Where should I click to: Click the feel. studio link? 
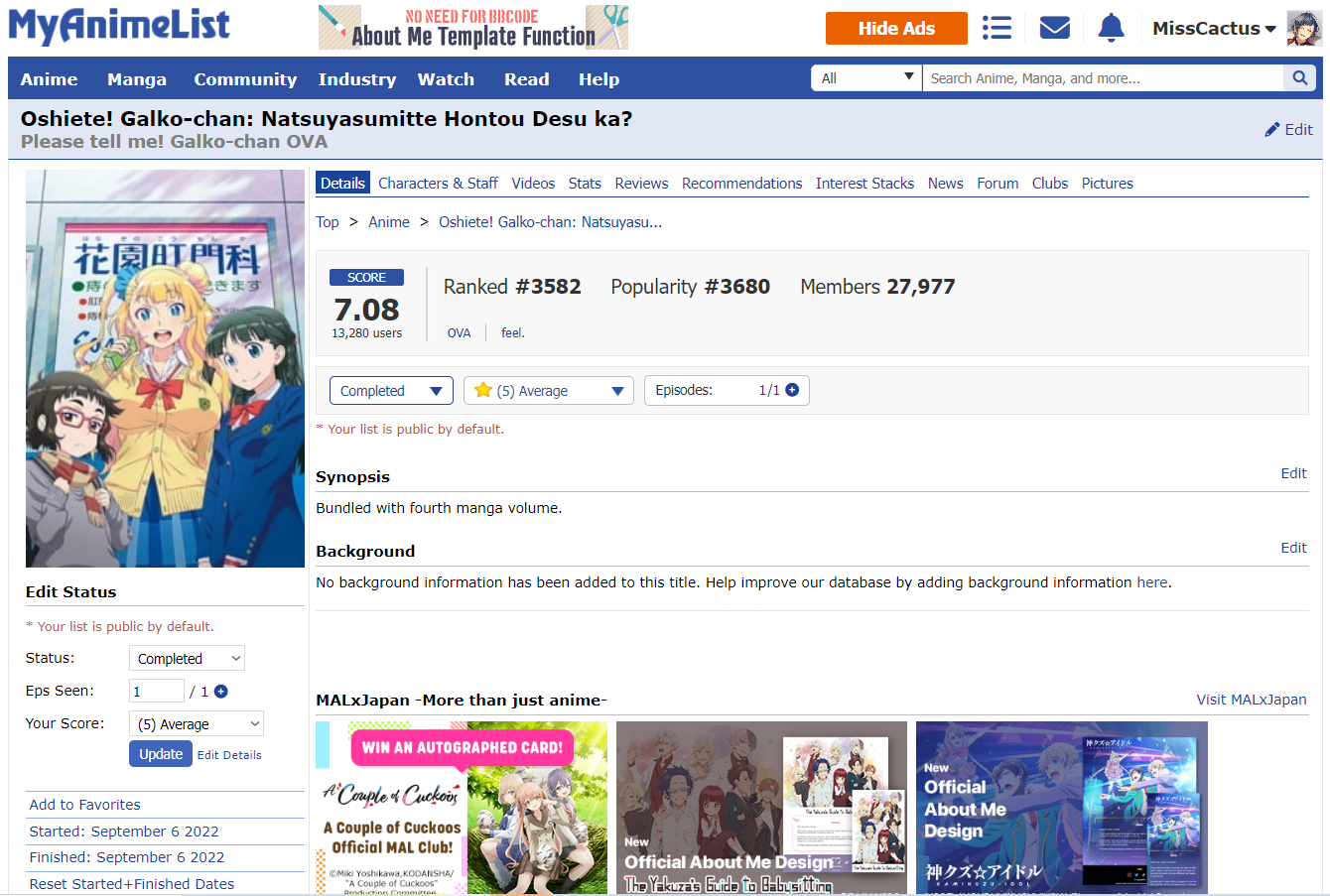click(x=513, y=333)
